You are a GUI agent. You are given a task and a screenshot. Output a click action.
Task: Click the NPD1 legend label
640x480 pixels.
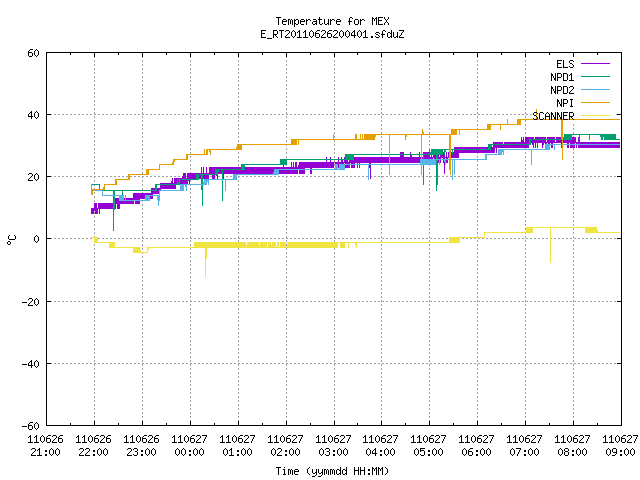click(562, 77)
